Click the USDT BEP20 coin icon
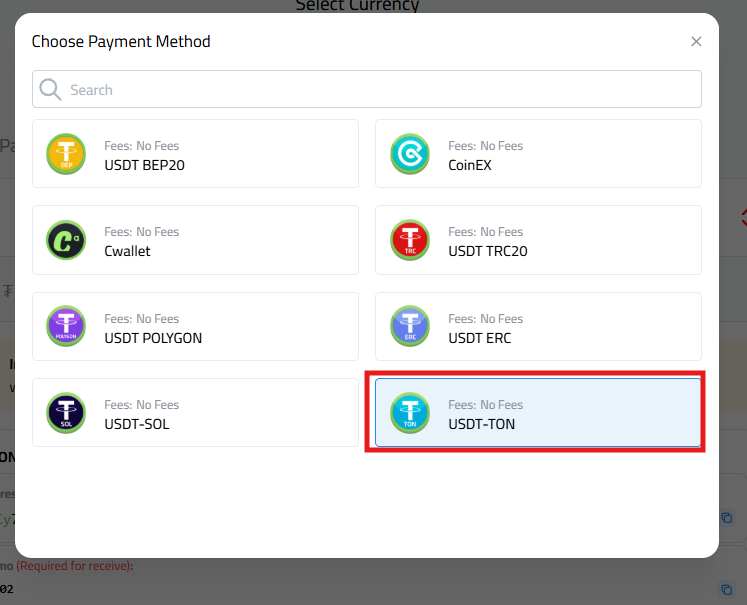The width and height of the screenshot is (747, 605). click(x=66, y=154)
